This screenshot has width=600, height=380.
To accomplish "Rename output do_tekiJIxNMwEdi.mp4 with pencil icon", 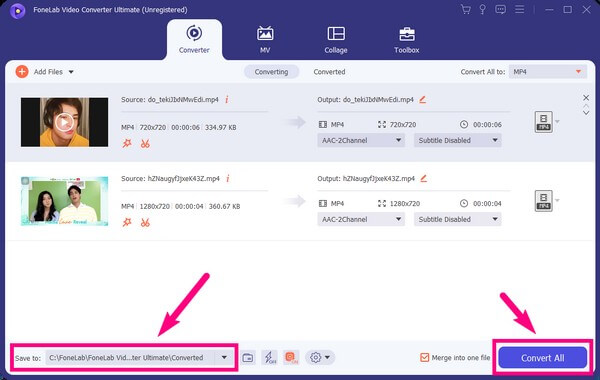I will pos(422,99).
